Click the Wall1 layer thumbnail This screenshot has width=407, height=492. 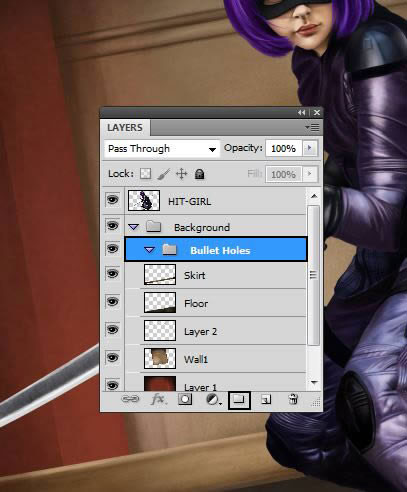[160, 358]
